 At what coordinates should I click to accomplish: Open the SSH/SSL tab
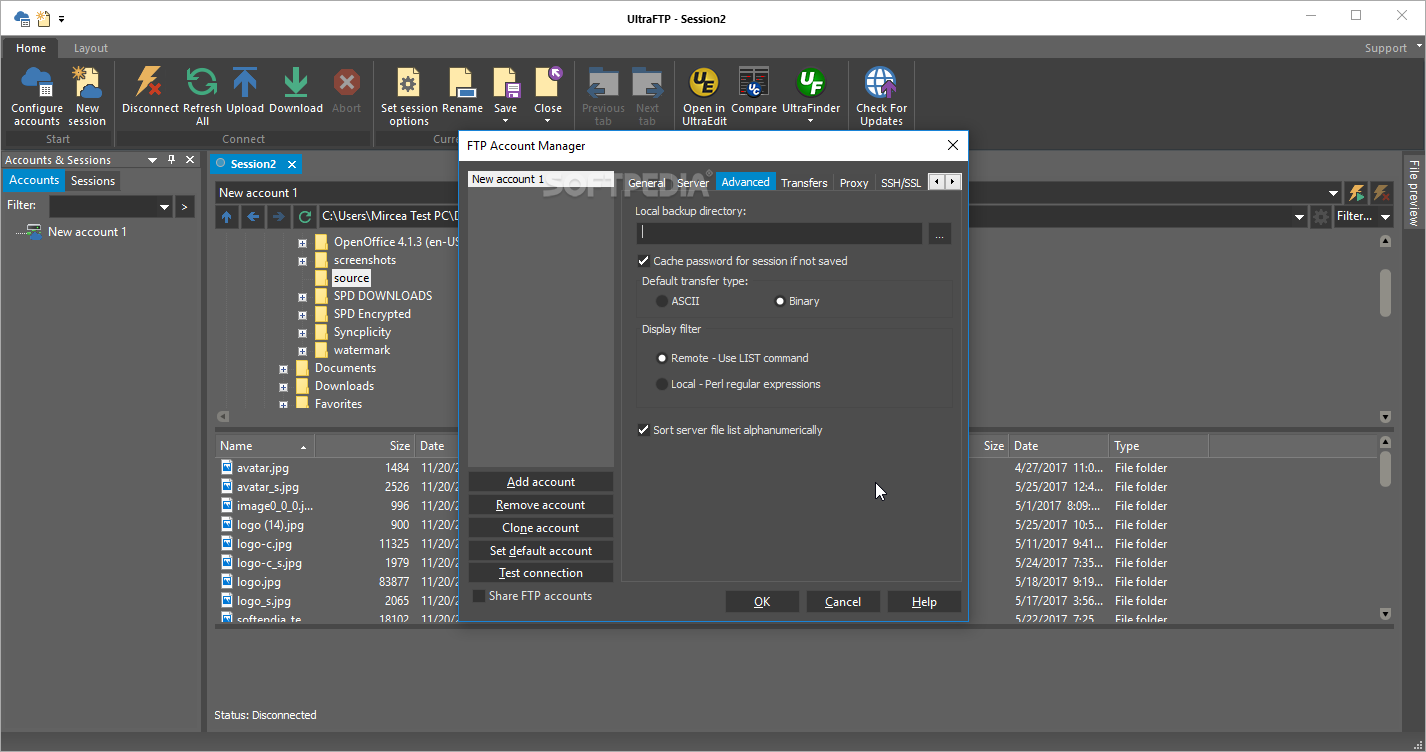(901, 182)
